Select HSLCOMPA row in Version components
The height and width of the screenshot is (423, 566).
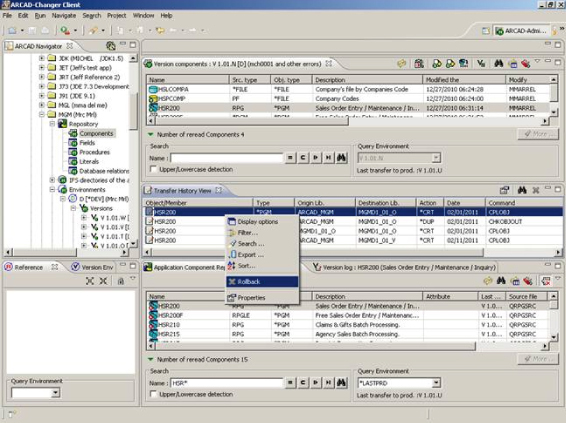point(348,89)
